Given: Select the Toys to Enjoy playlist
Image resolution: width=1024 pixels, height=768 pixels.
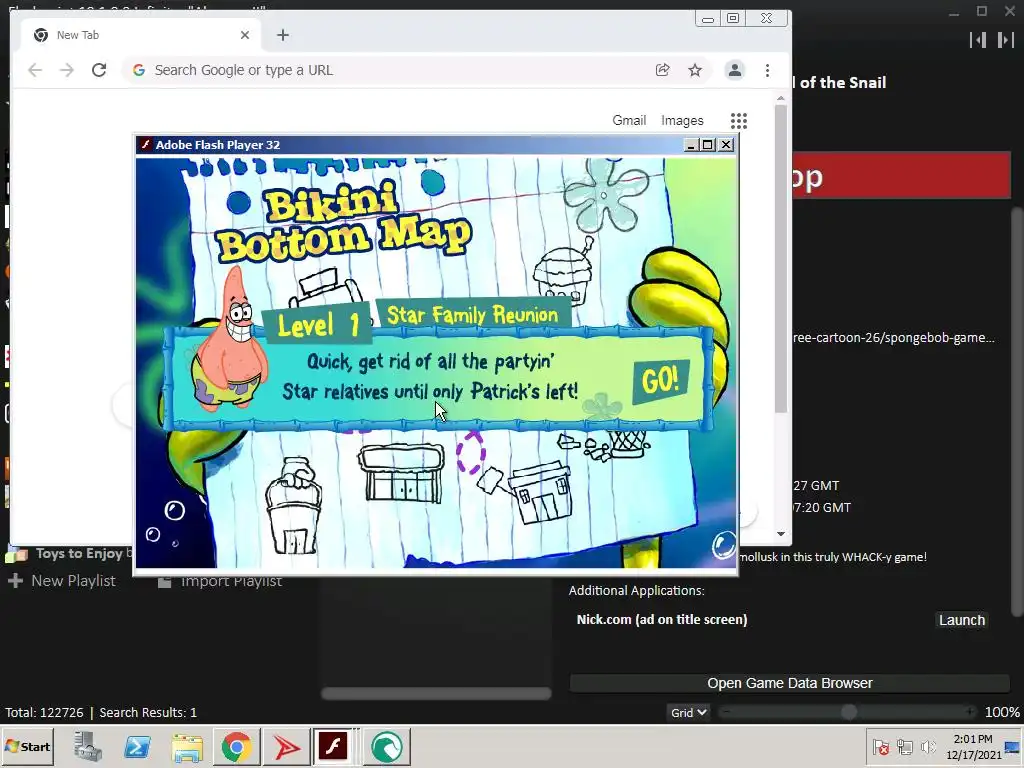Looking at the screenshot, I should coord(69,554).
